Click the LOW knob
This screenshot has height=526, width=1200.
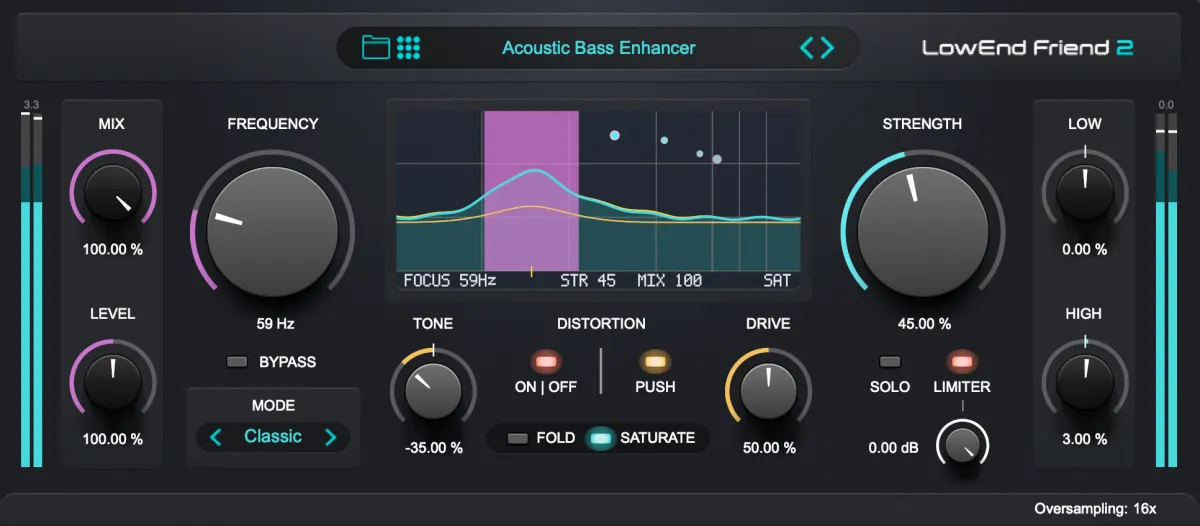[1085, 192]
